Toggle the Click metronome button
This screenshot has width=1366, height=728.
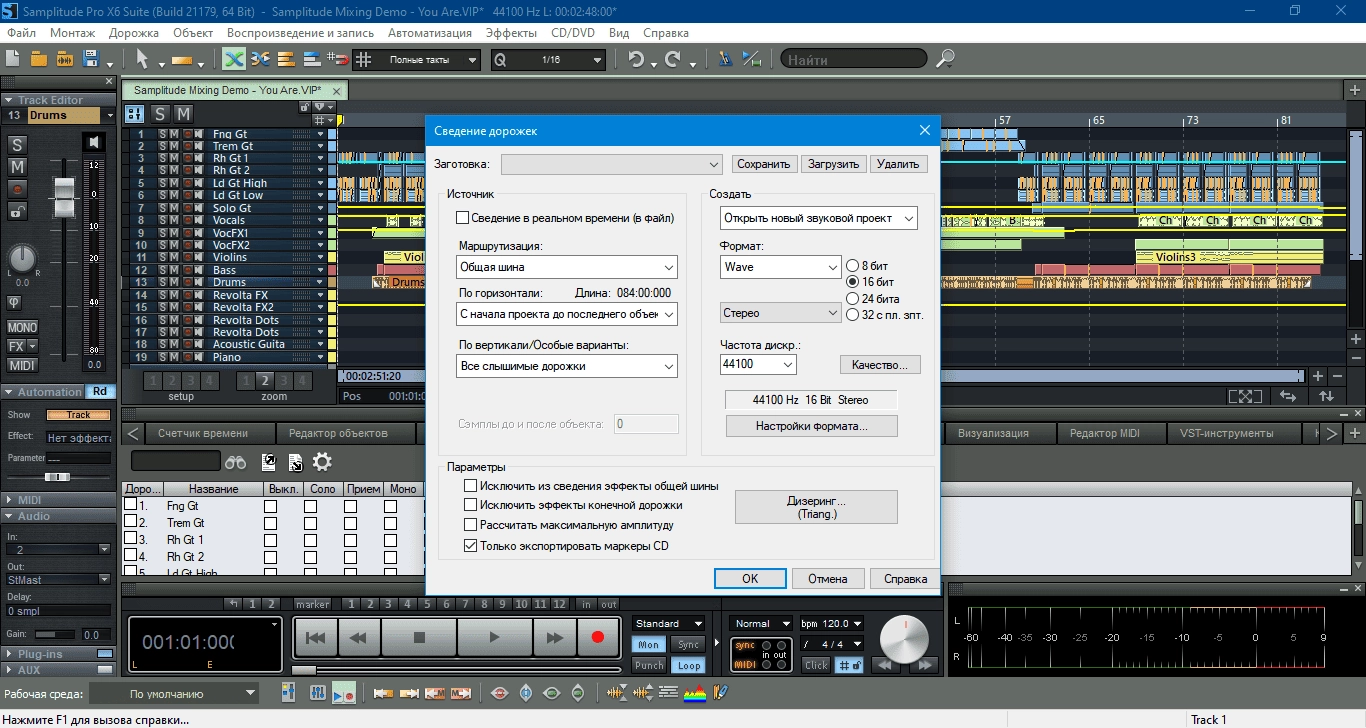pos(817,666)
